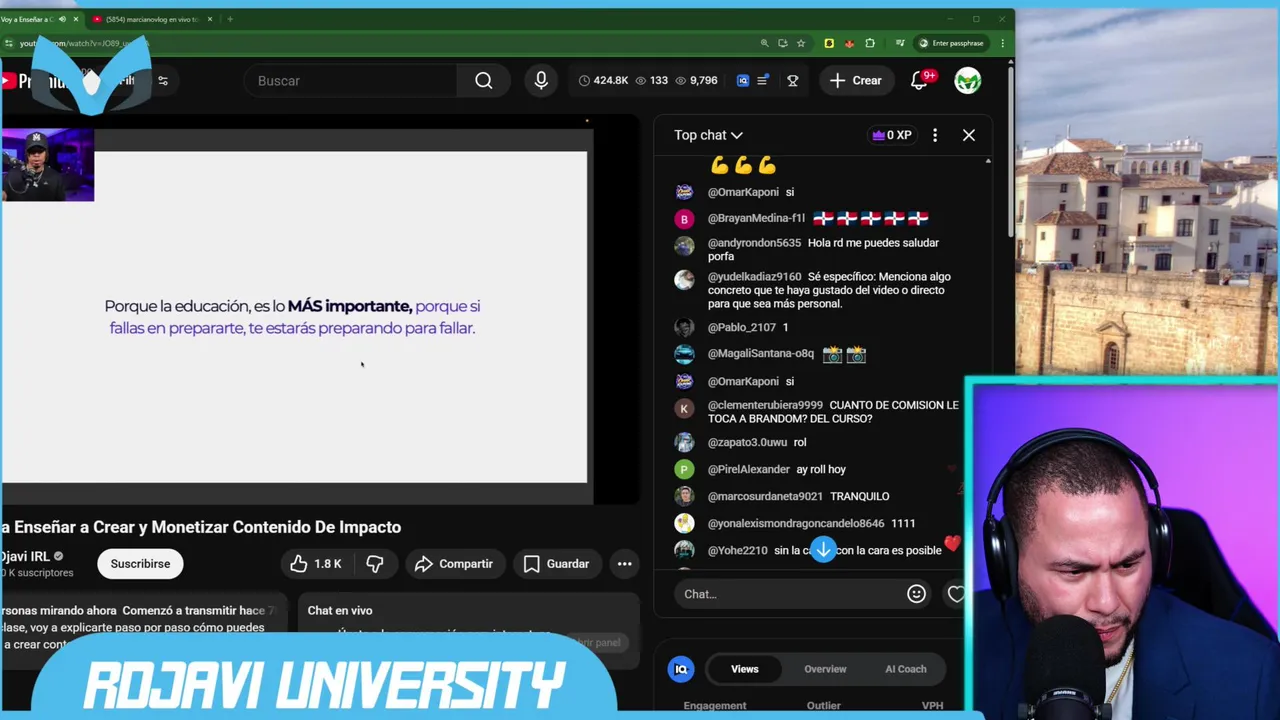This screenshot has height=720, width=1280.
Task: Open more actions menu under video
Action: (x=624, y=564)
